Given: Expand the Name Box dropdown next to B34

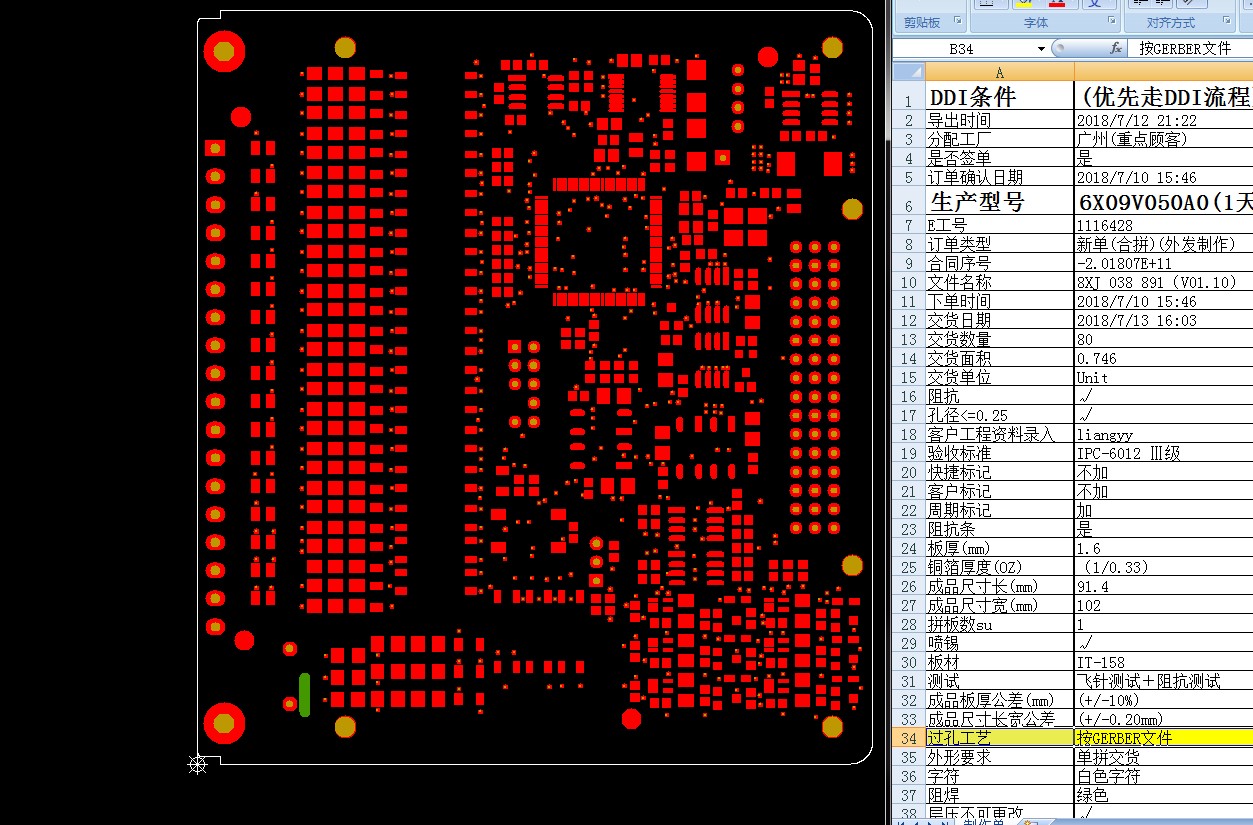Looking at the screenshot, I should (x=1042, y=48).
